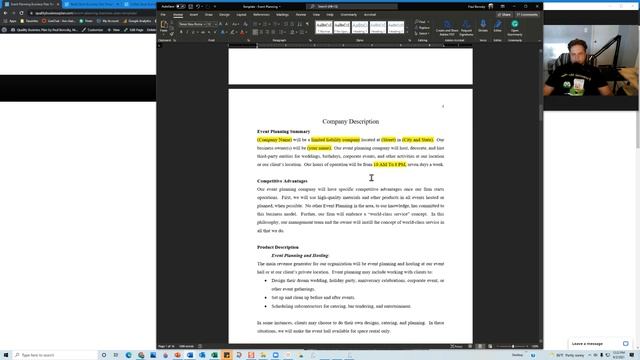Expand the Styles gallery More arrow
The width and height of the screenshot is (640, 360).
click(407, 32)
